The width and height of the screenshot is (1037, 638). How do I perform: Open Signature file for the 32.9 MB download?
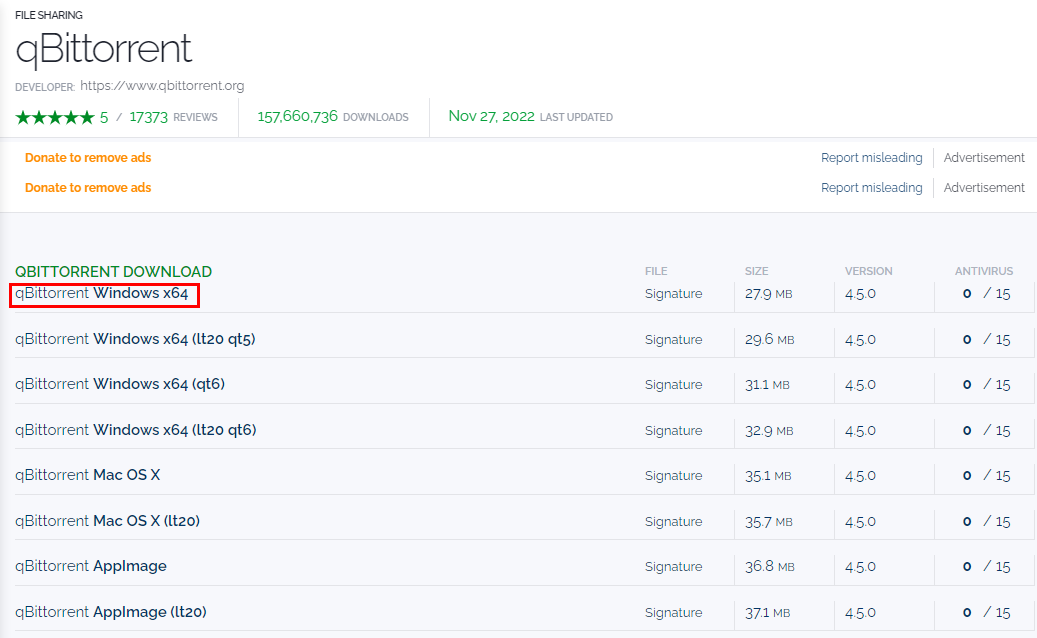(x=673, y=431)
